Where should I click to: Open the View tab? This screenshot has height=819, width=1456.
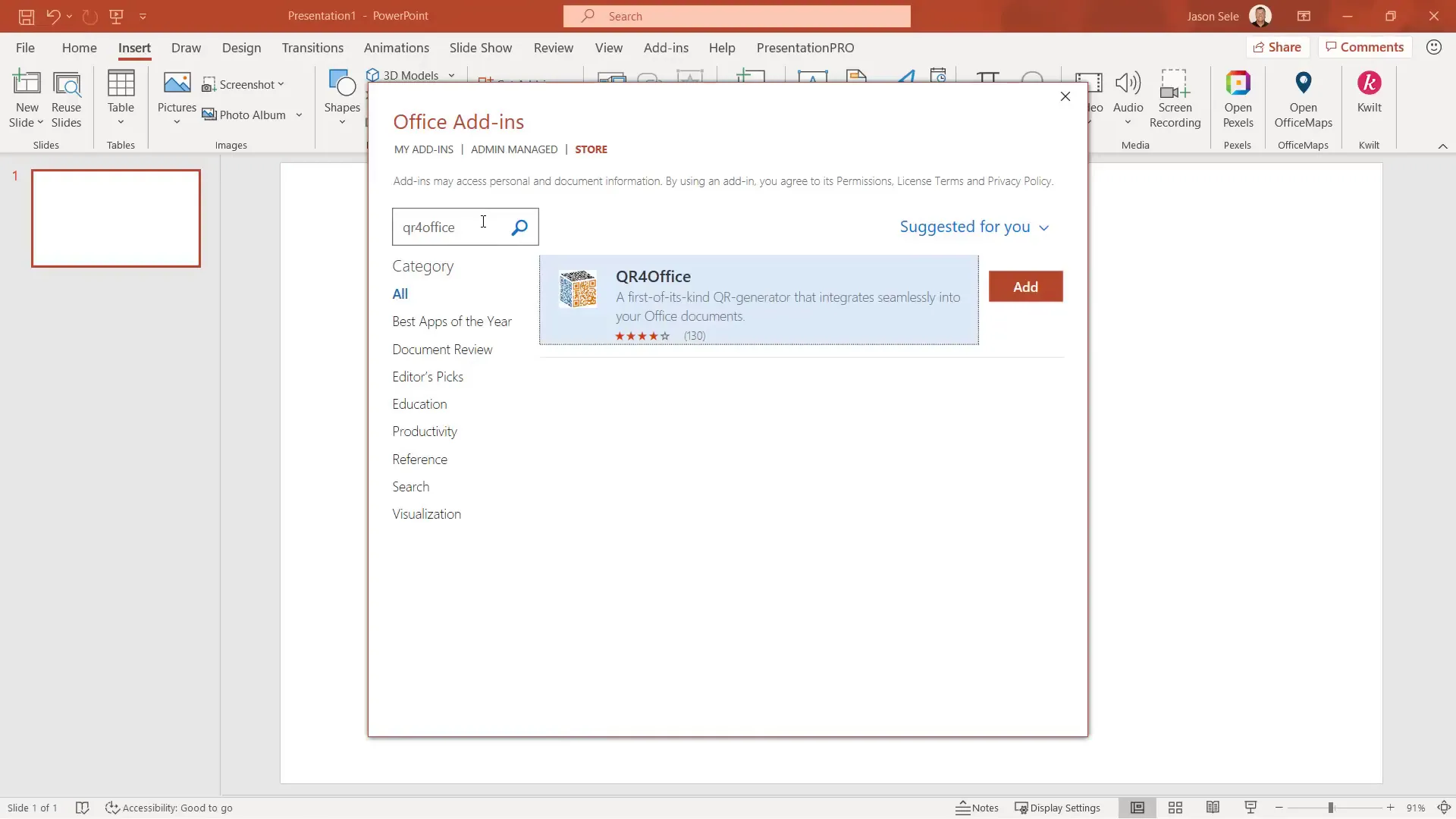click(608, 47)
